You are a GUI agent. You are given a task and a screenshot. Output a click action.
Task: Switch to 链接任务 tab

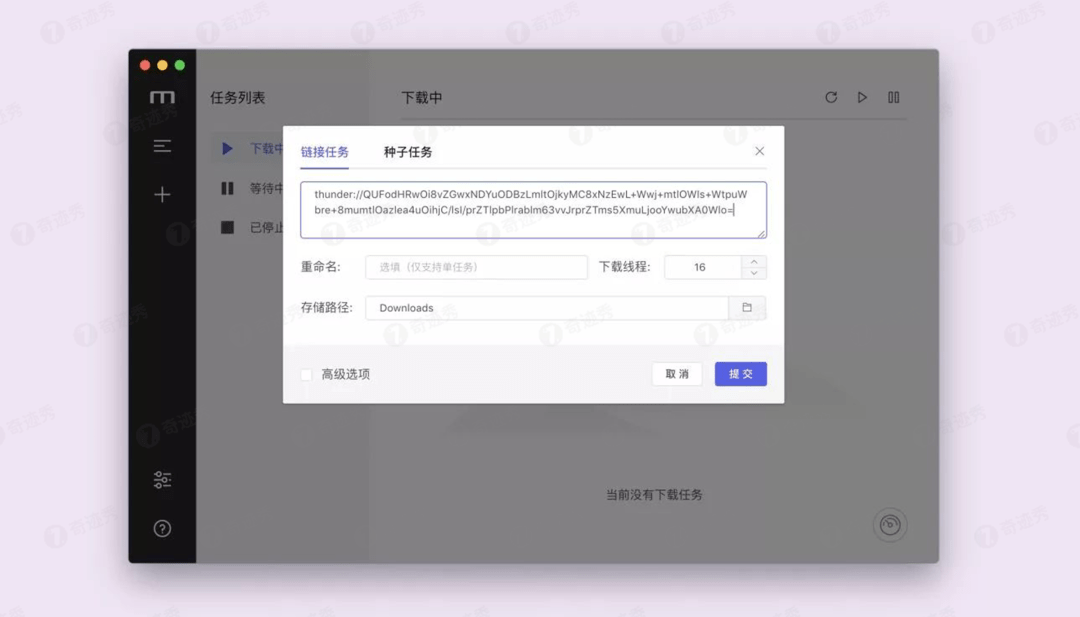coord(324,151)
